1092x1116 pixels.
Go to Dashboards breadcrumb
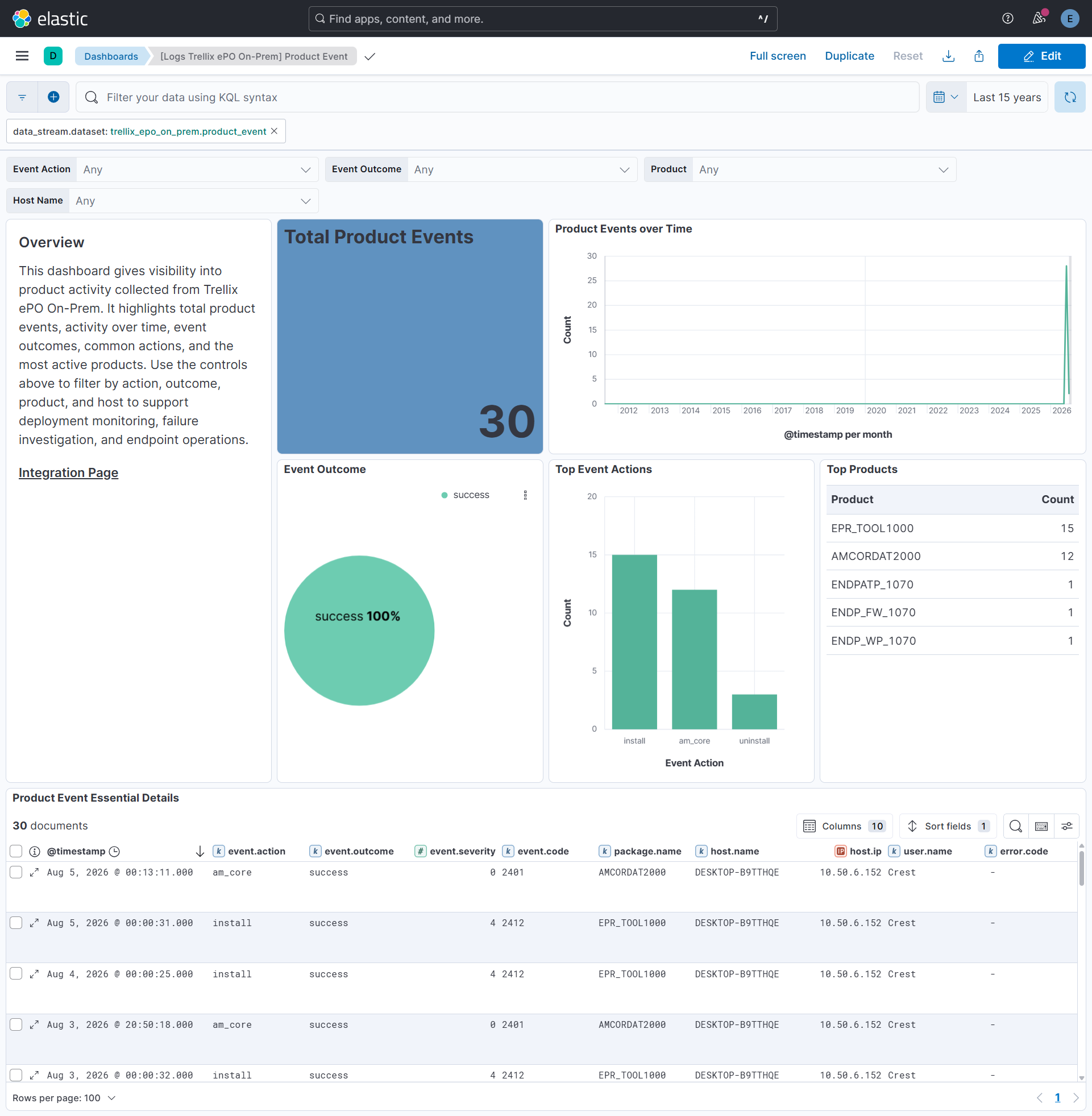click(111, 56)
